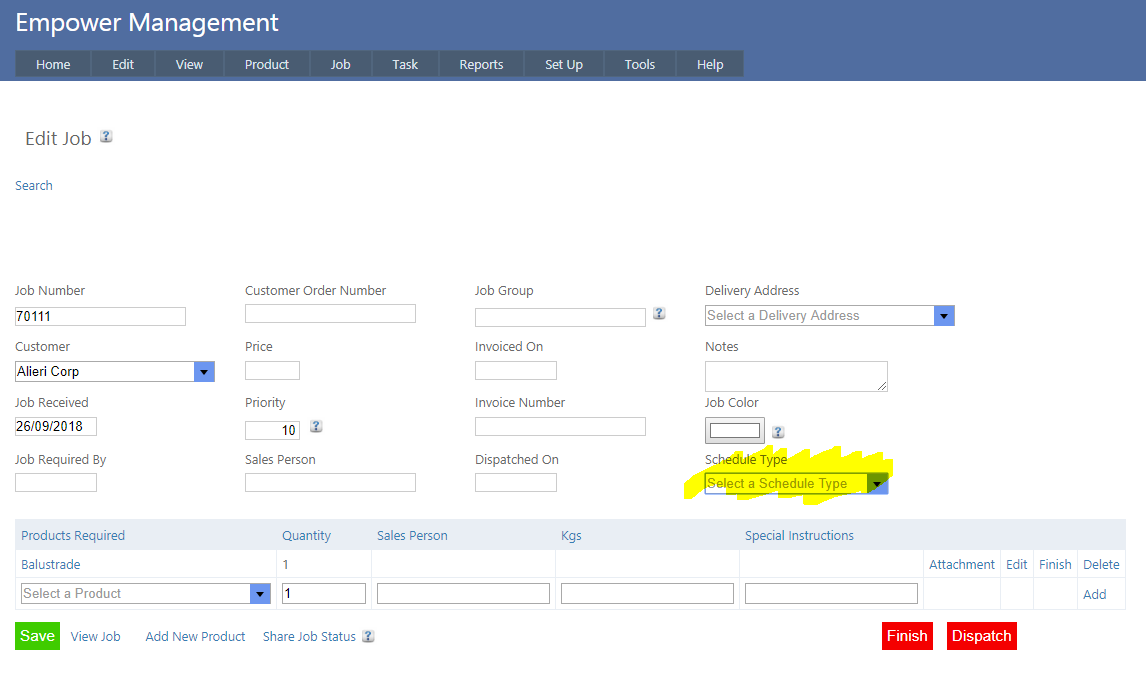Click help icon next to Share Job Status

[x=368, y=636]
